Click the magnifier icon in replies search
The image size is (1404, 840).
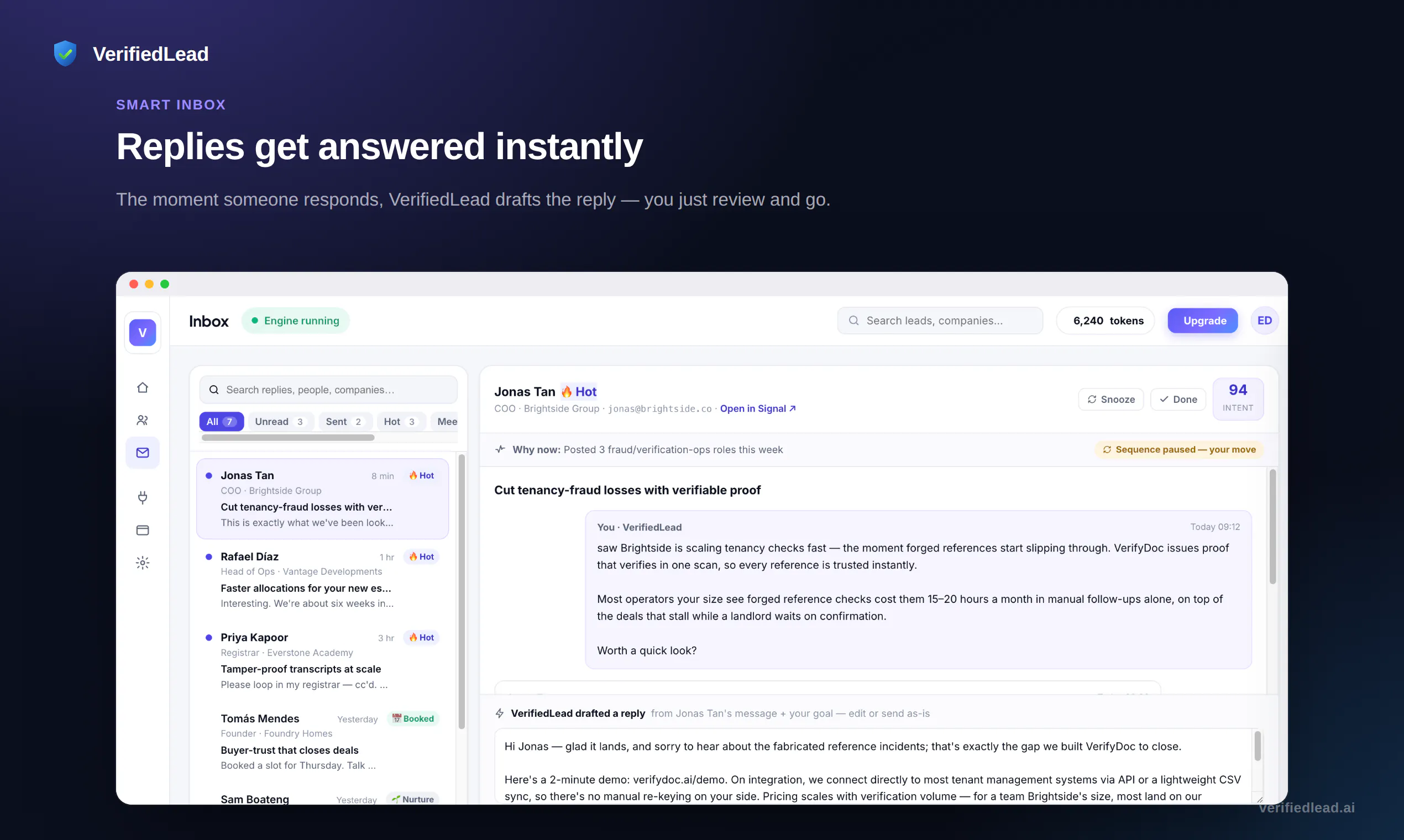[x=213, y=390]
